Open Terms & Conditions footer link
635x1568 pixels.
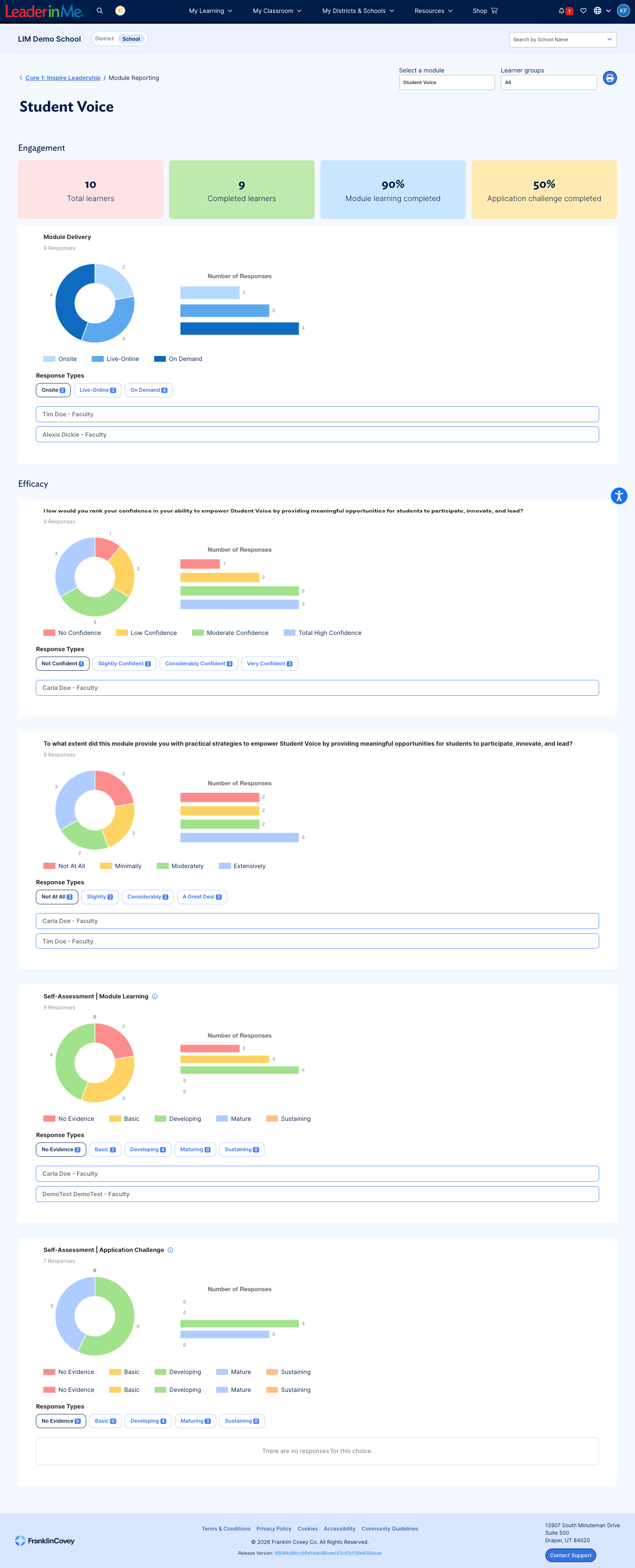226,1528
